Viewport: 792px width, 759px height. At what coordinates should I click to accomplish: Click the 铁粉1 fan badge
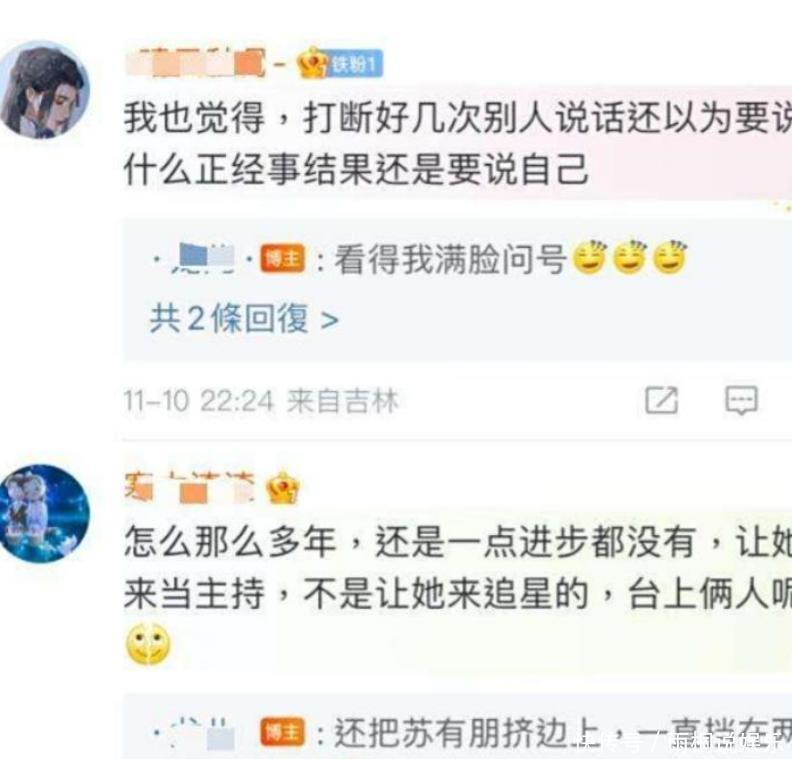(356, 64)
